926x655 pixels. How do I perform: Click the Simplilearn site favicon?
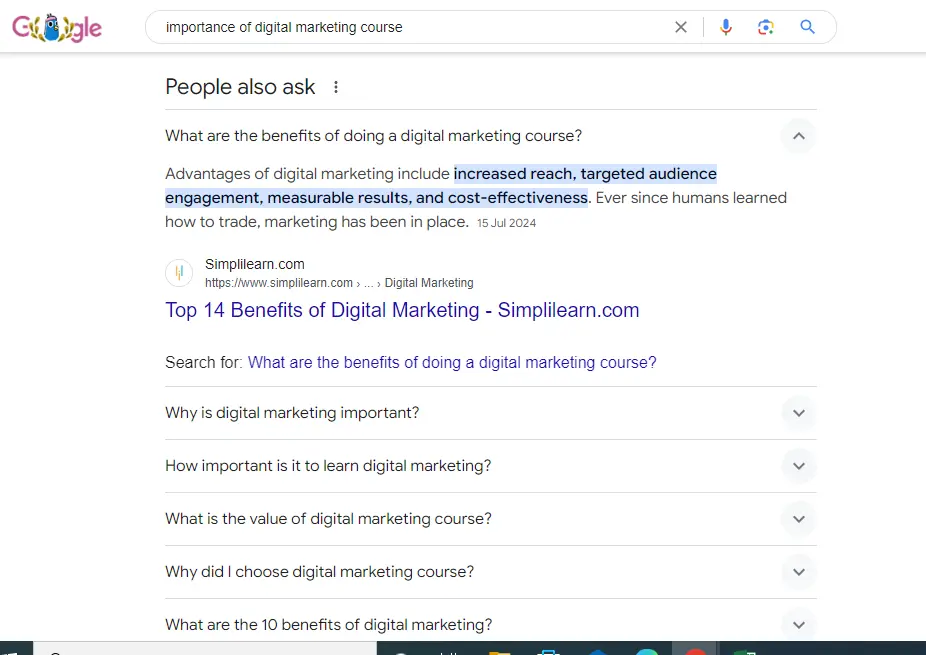pyautogui.click(x=179, y=273)
